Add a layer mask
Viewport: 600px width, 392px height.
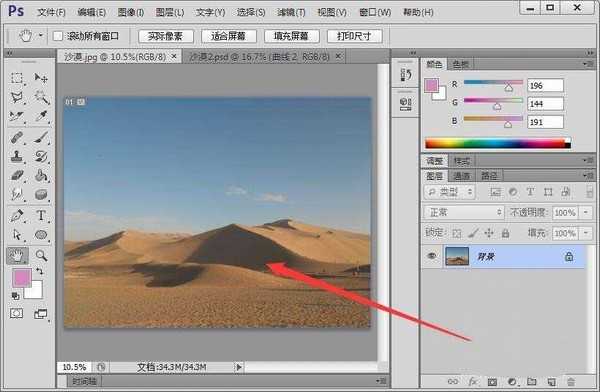pyautogui.click(x=492, y=382)
